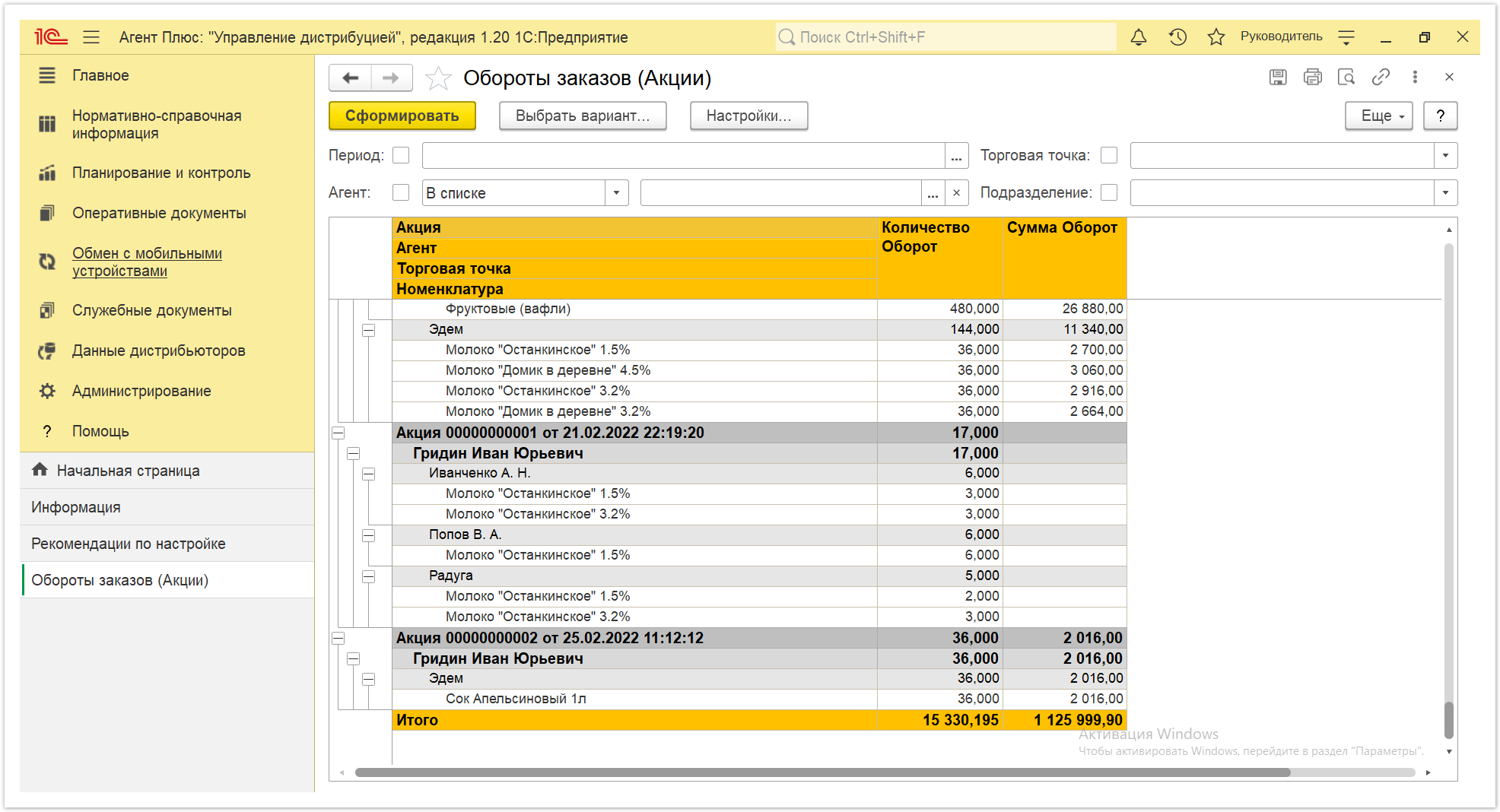Click the Нормативно-справочная информация icon
The height and width of the screenshot is (812, 1500).
click(47, 124)
